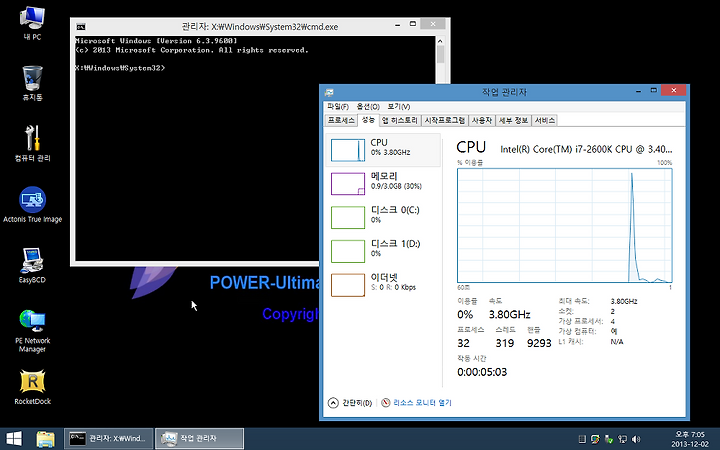Launch RocketDock from the desktop
The width and height of the screenshot is (720, 450).
pos(32,387)
